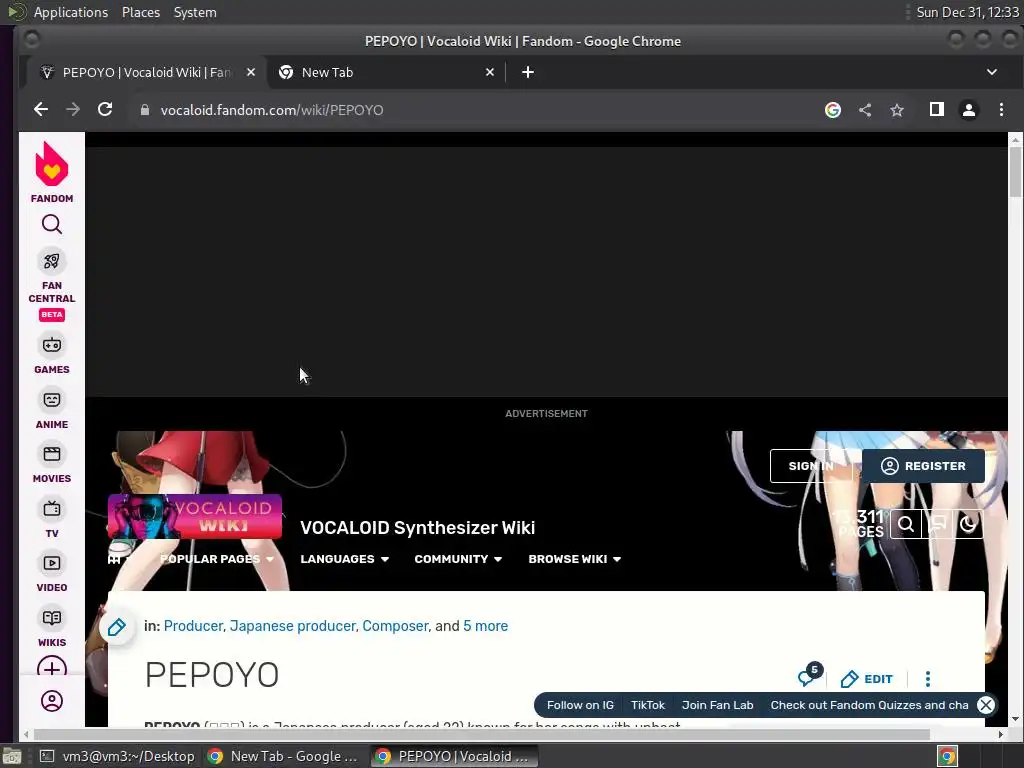Open Chrome tab search chevron
1024x768 pixels.
(991, 72)
